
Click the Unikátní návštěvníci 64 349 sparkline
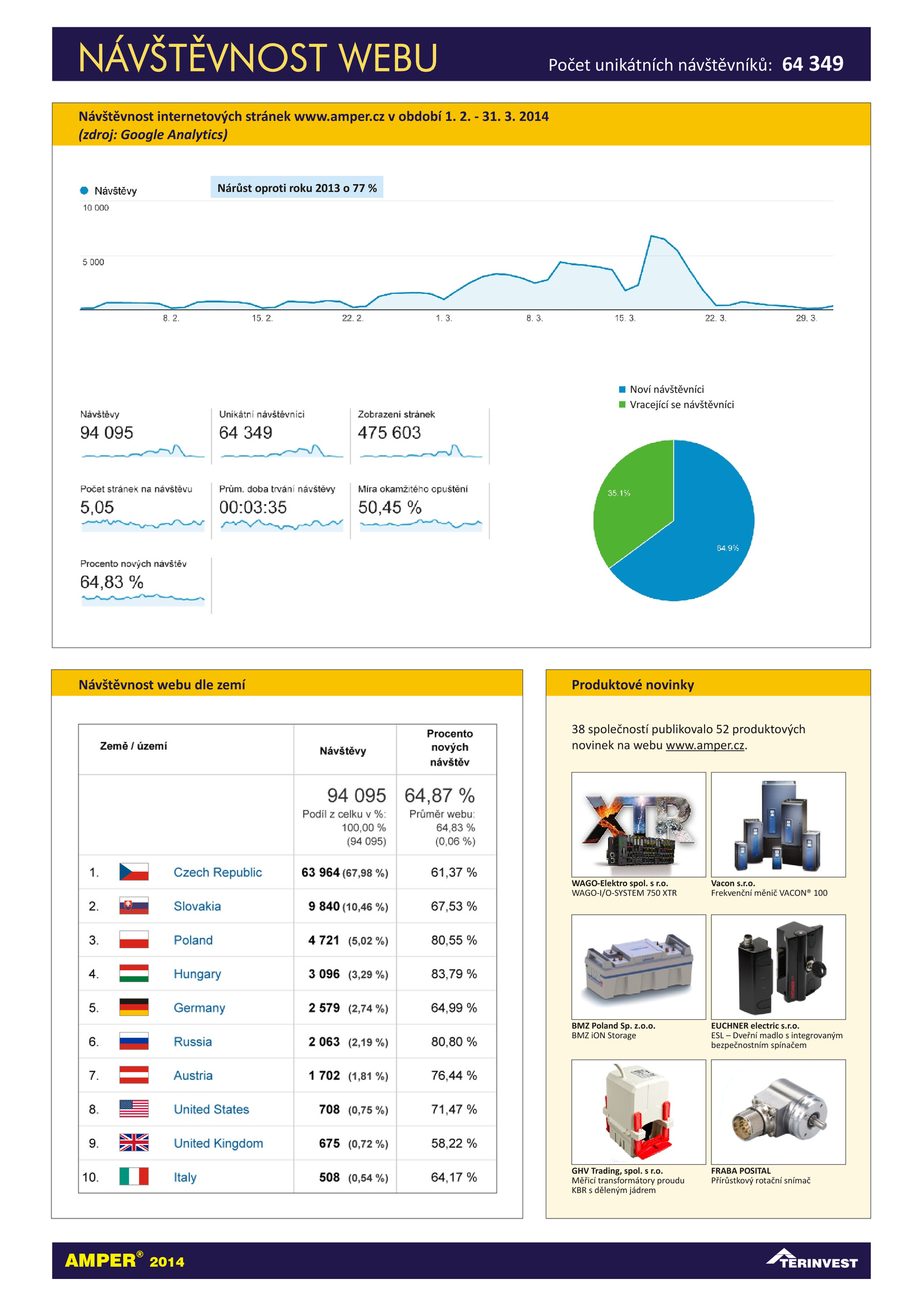[x=282, y=452]
